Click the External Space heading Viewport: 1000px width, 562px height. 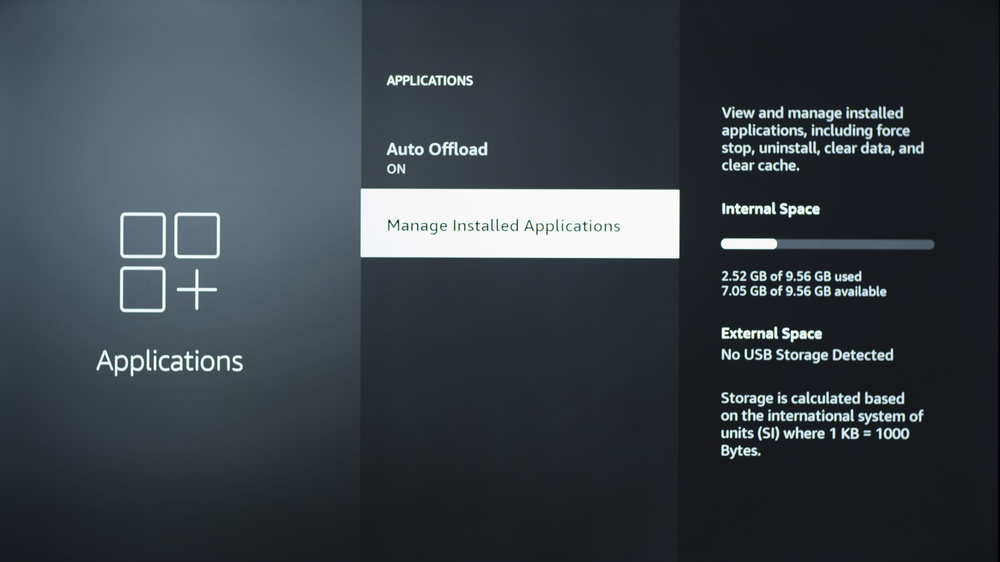(771, 334)
